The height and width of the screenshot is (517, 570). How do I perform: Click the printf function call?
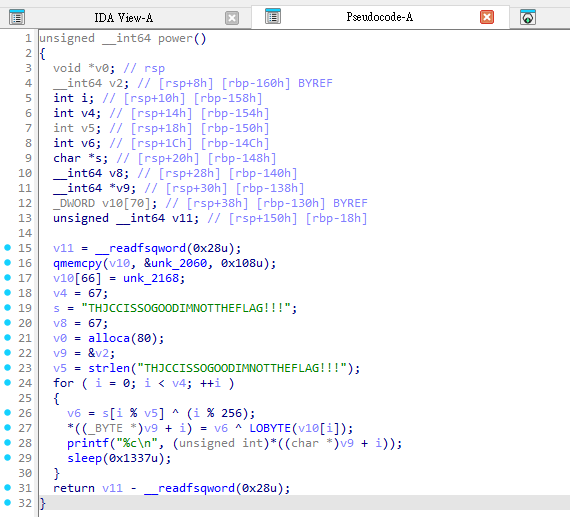[x=88, y=443]
